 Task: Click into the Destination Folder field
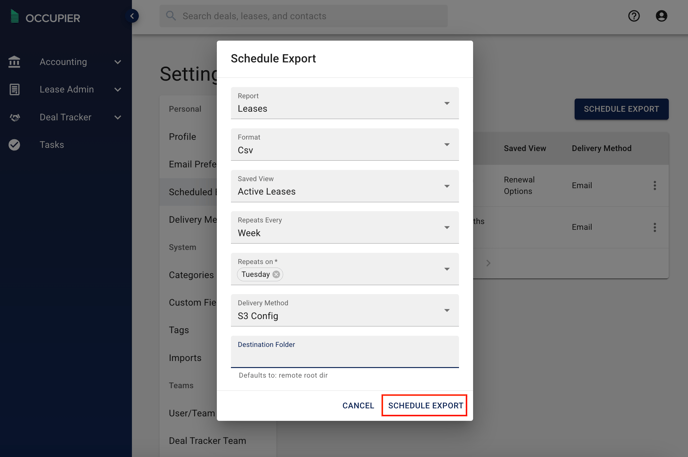pos(344,352)
